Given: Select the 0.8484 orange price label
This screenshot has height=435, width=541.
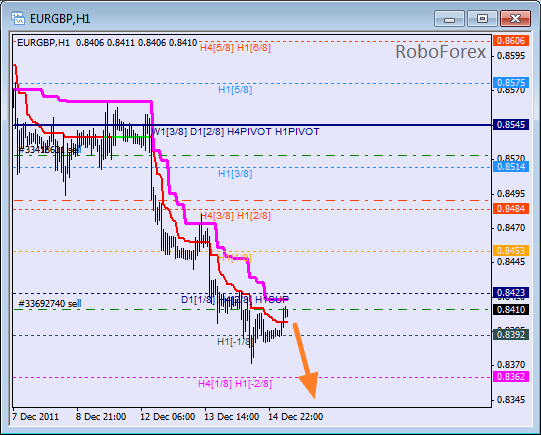Looking at the screenshot, I should click(511, 209).
